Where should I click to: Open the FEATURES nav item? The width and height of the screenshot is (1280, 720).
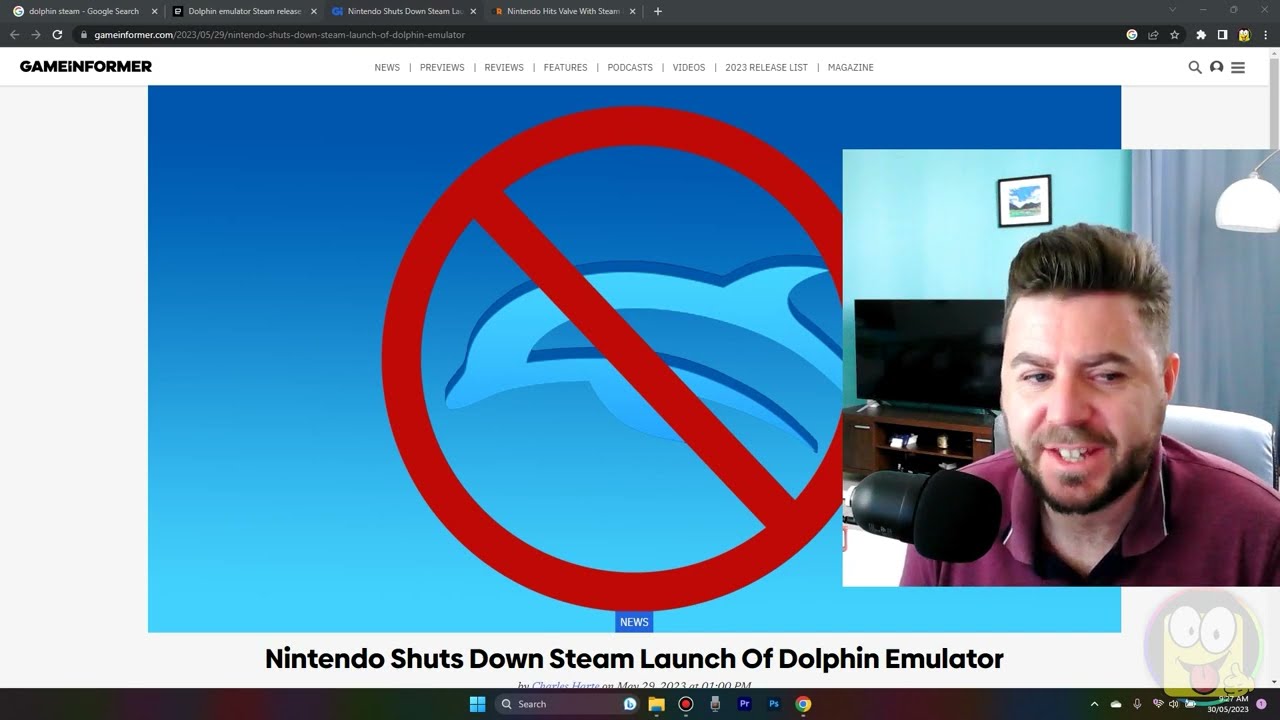click(565, 67)
